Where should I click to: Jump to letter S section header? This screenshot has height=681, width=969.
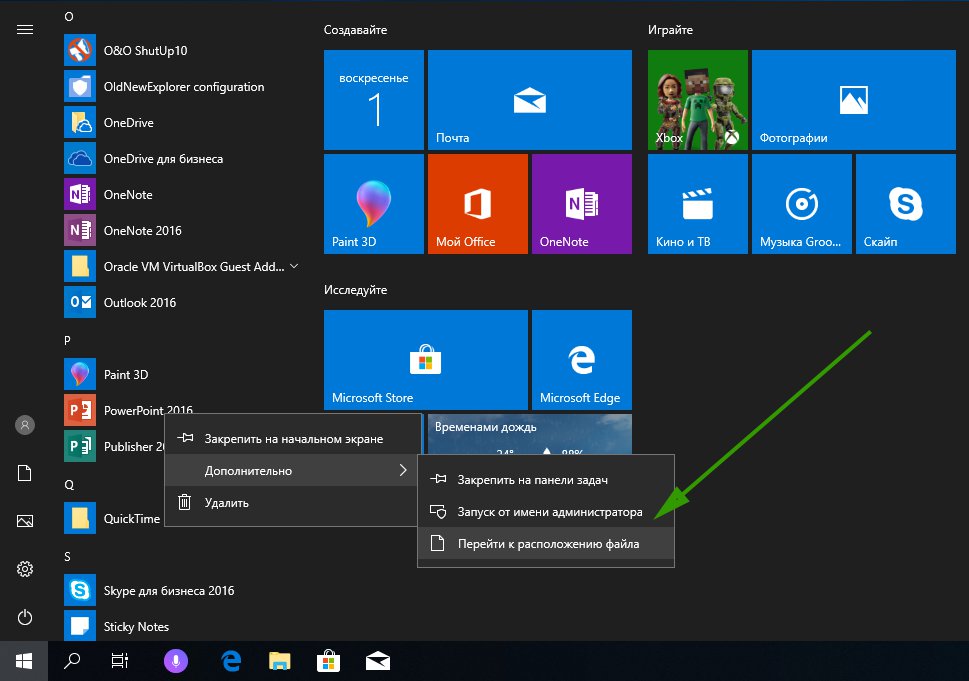click(x=67, y=556)
